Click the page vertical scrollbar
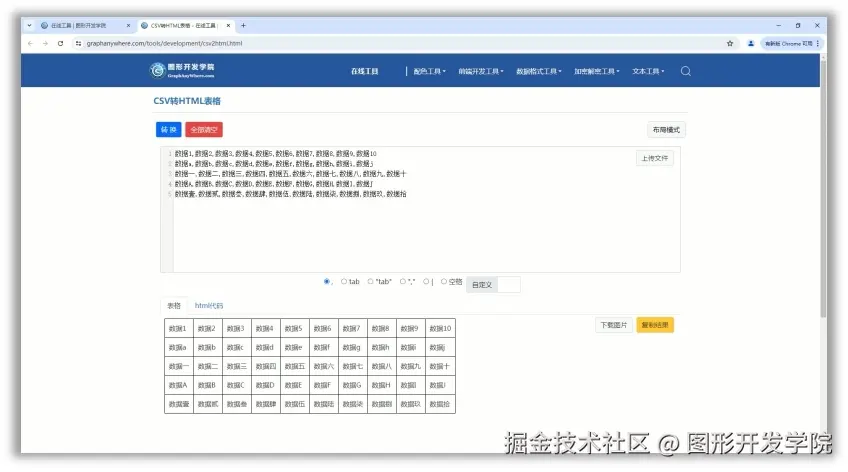 point(823,187)
